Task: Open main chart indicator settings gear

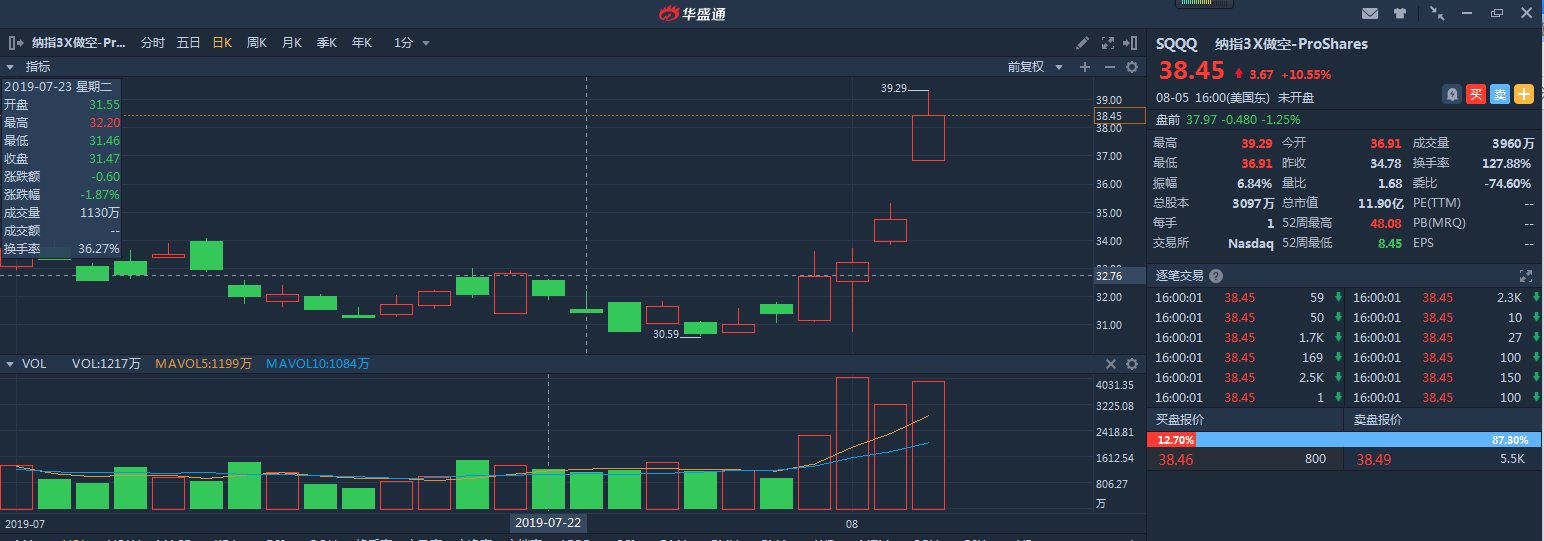Action: [1132, 67]
